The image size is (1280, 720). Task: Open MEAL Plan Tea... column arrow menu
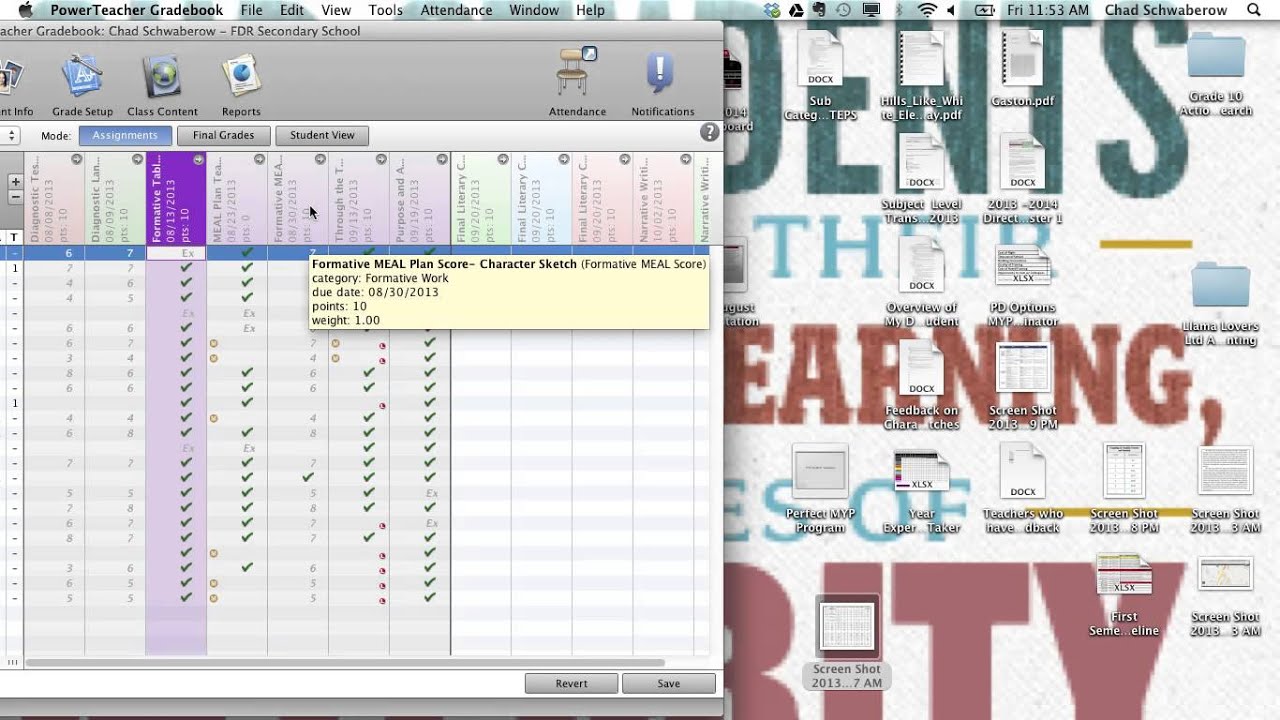coord(259,160)
